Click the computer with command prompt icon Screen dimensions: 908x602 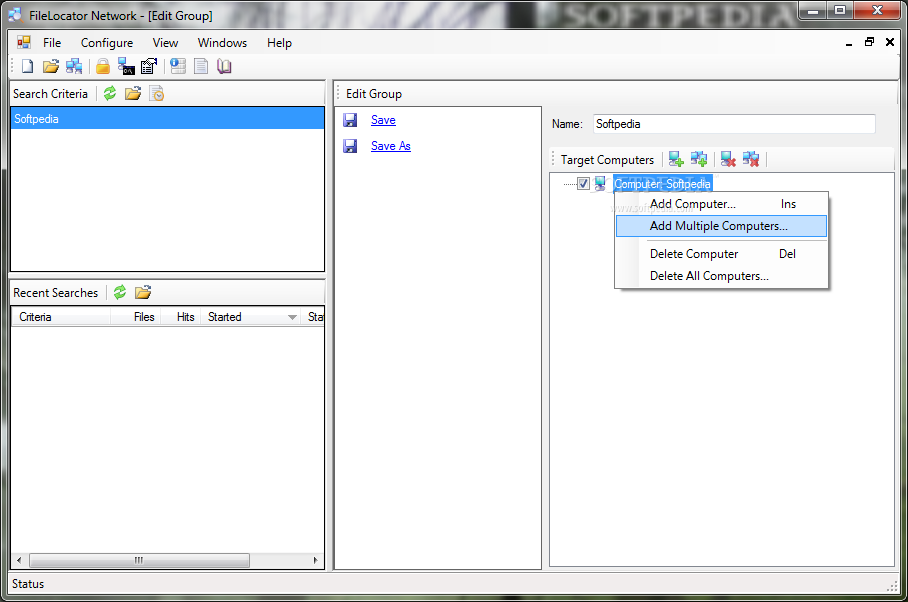pos(126,66)
